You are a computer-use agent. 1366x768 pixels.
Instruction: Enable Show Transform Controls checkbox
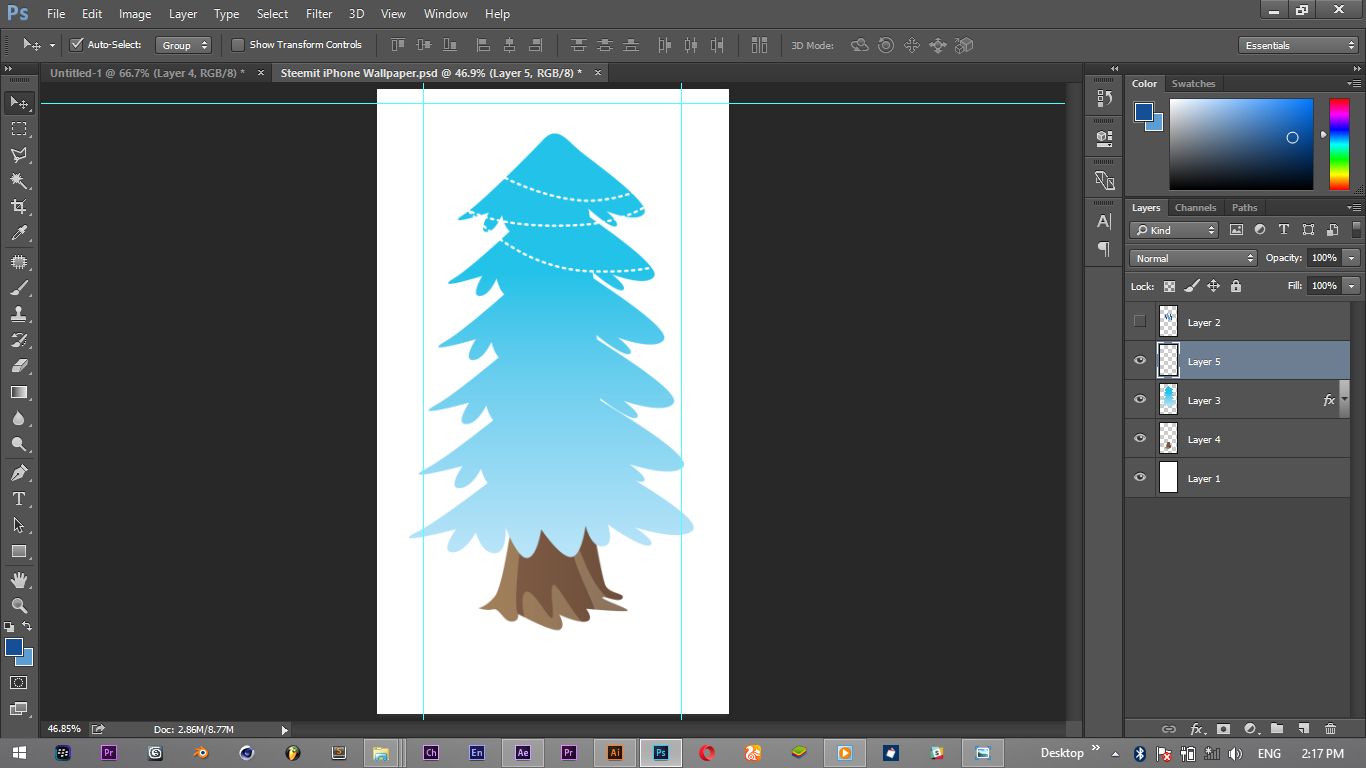(x=238, y=45)
